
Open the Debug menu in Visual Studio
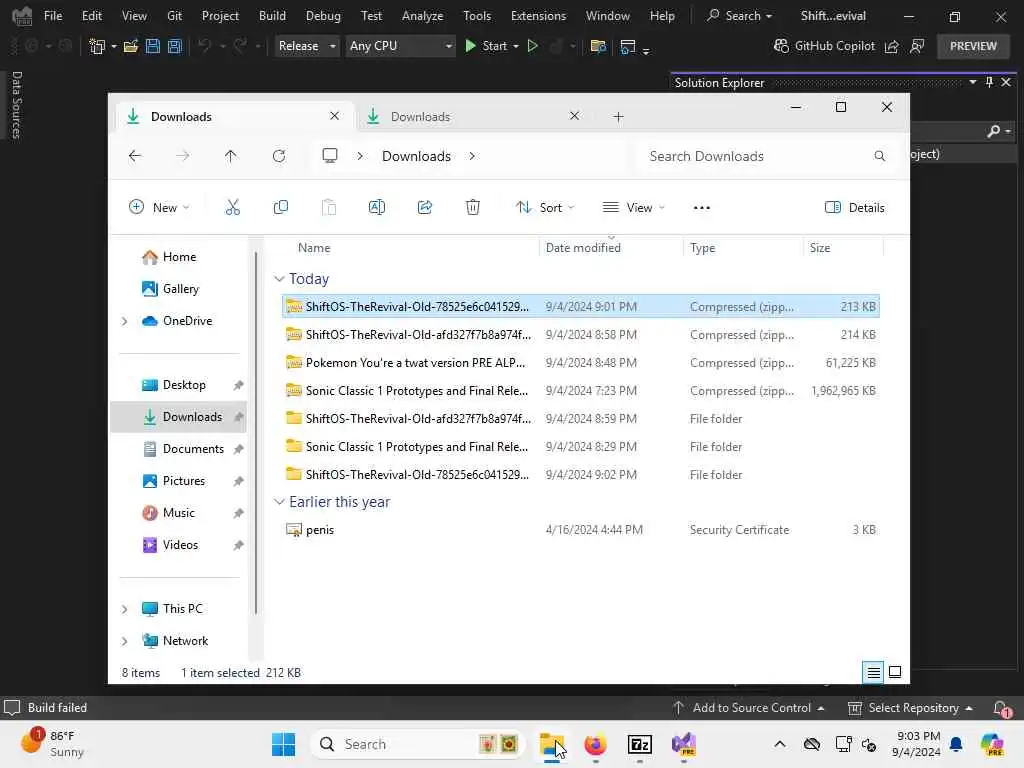323,16
